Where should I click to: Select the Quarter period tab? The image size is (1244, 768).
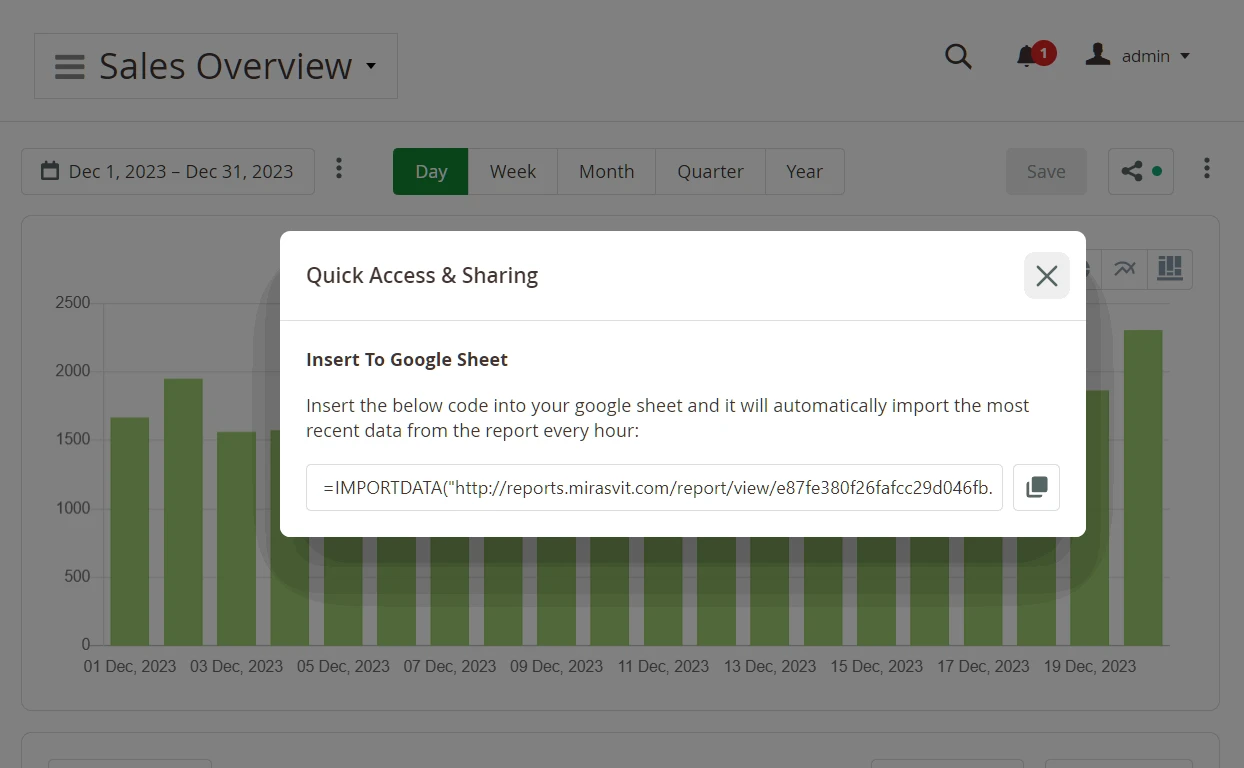click(x=709, y=171)
